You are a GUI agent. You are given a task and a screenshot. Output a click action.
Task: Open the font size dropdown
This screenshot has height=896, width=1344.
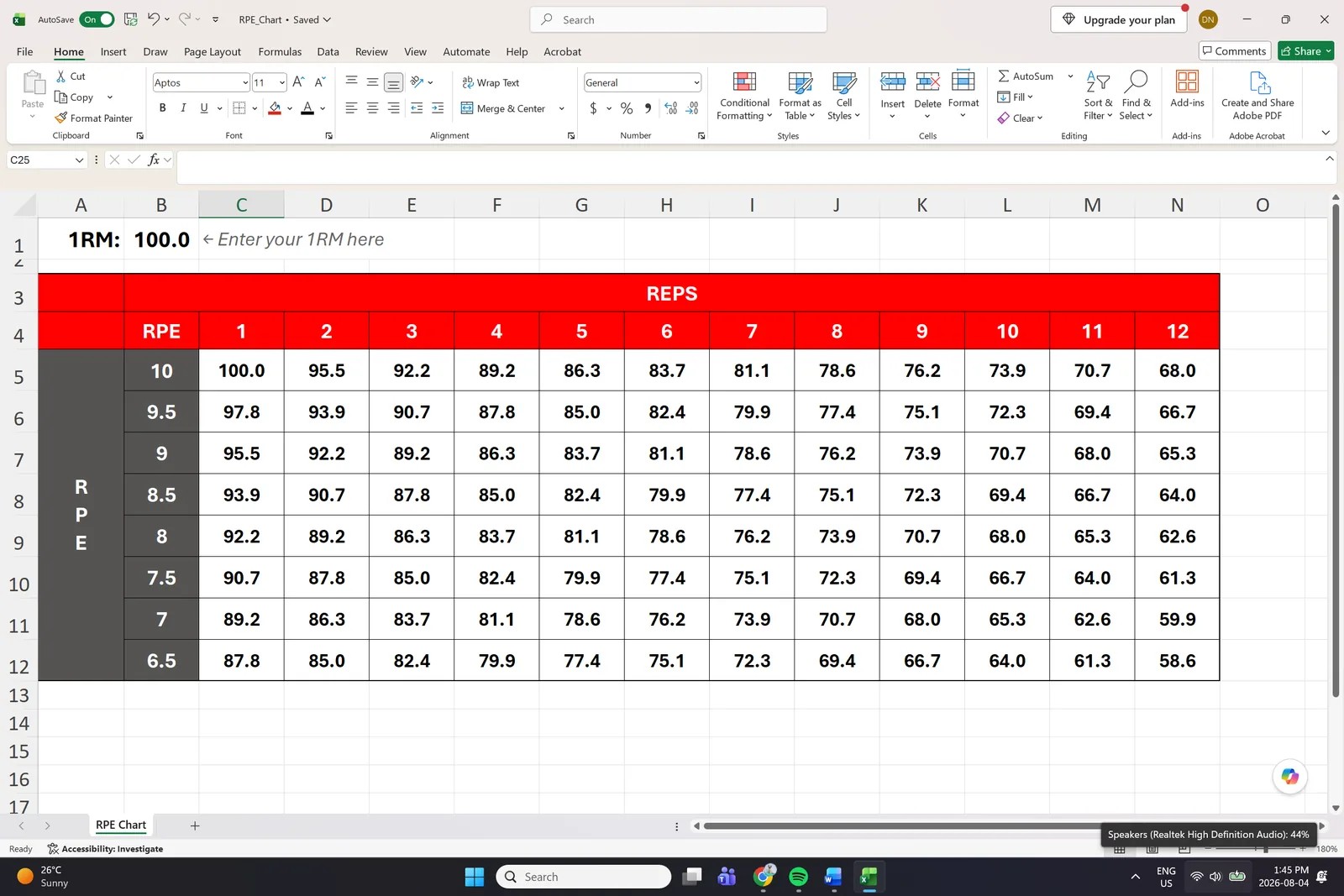point(282,82)
